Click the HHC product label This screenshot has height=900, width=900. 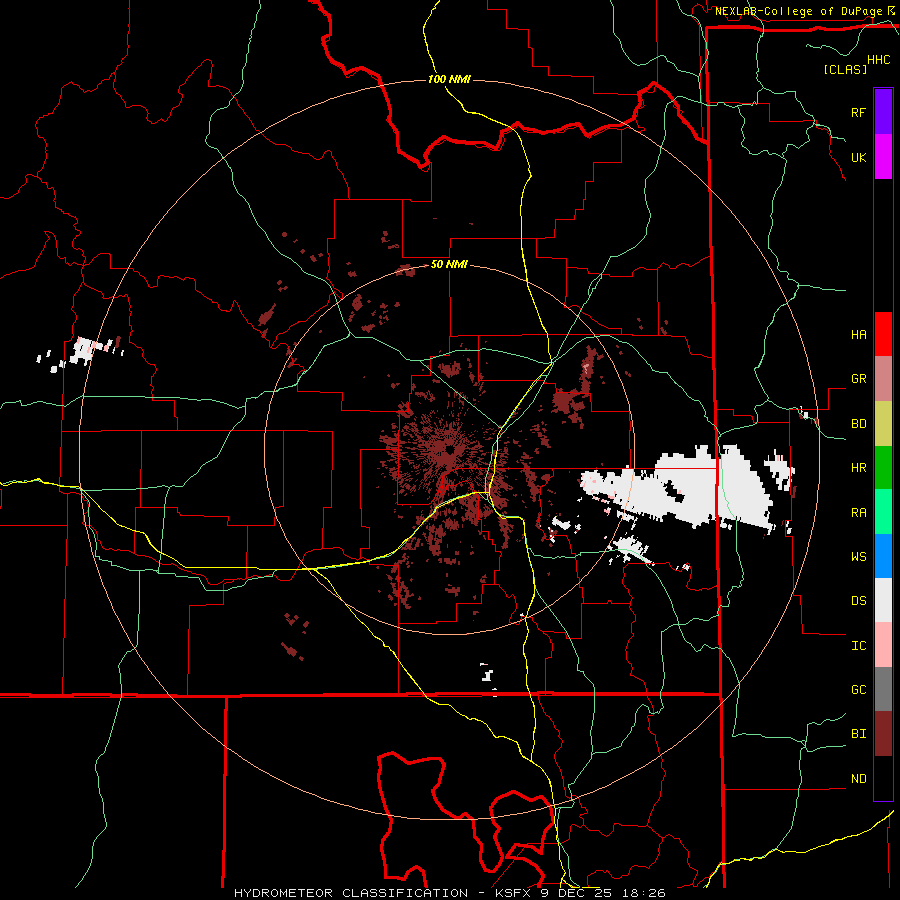[879, 60]
